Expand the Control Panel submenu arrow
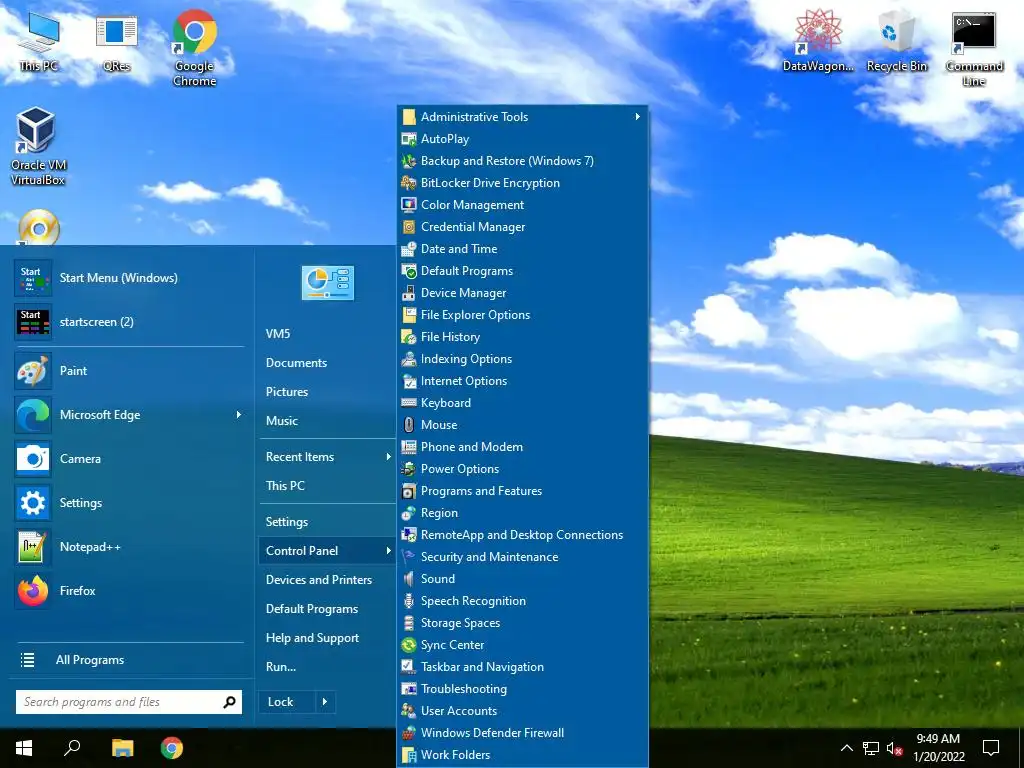 coord(388,551)
